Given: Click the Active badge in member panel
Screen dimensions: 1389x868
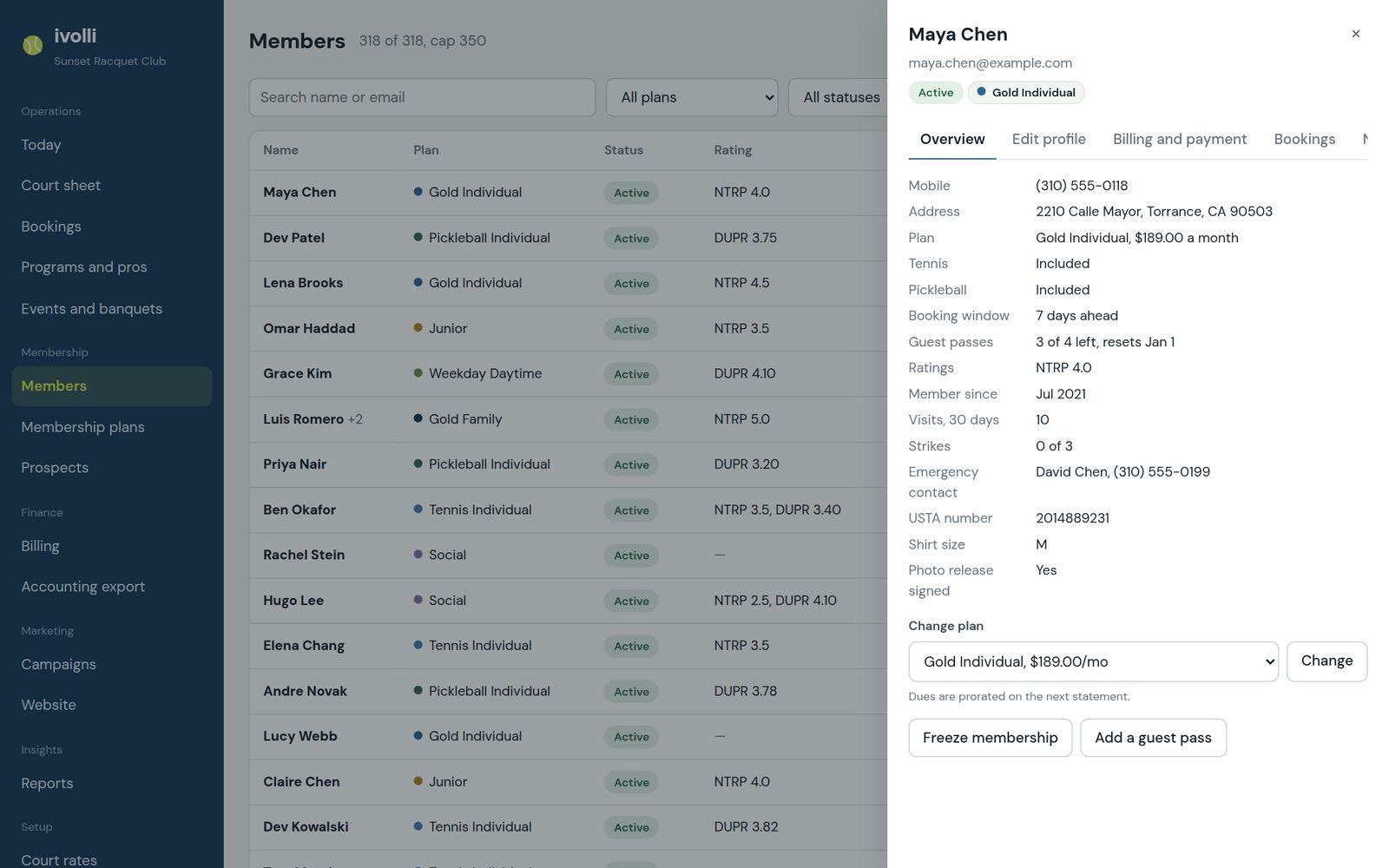Looking at the screenshot, I should (935, 93).
